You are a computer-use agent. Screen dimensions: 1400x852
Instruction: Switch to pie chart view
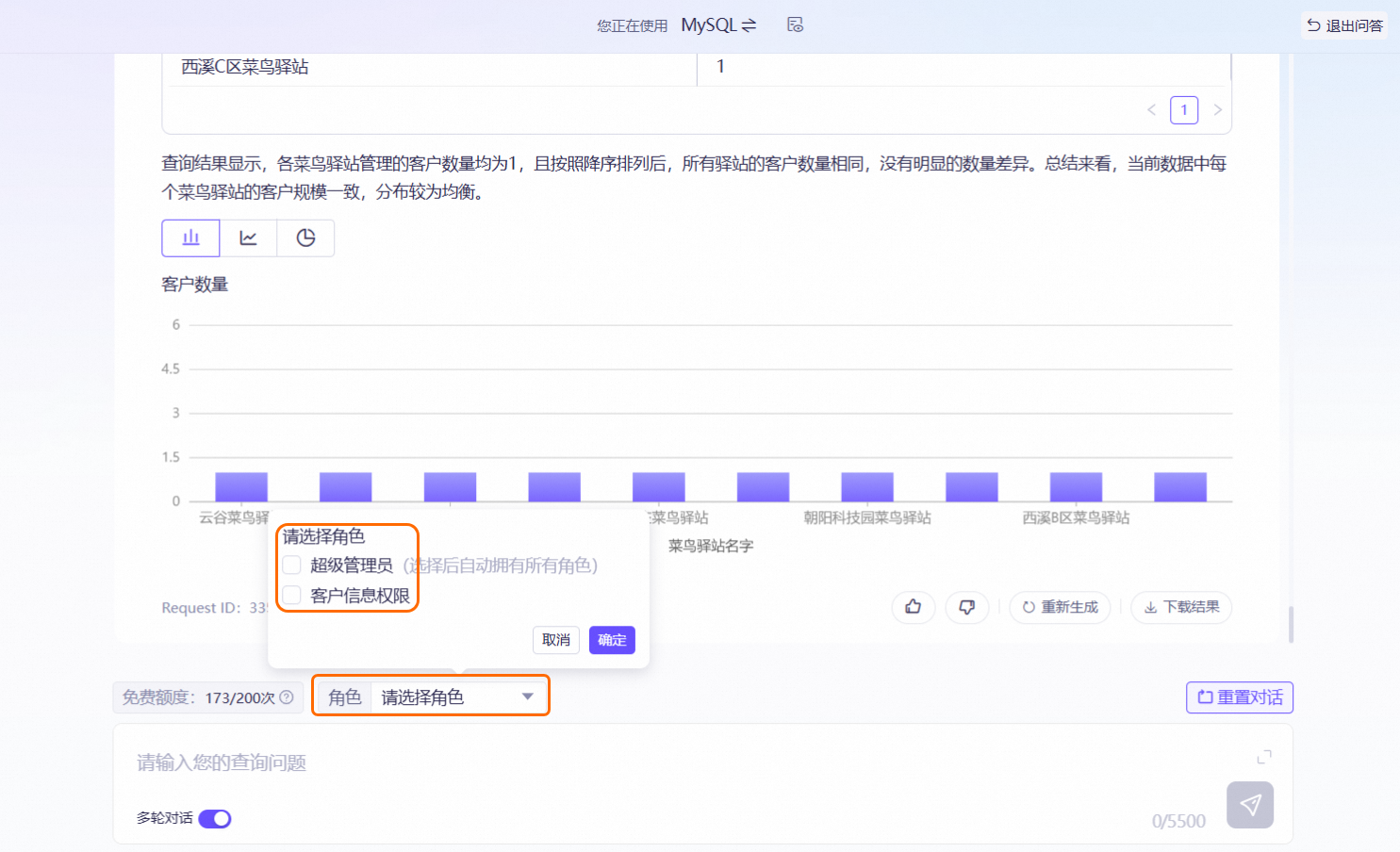305,238
